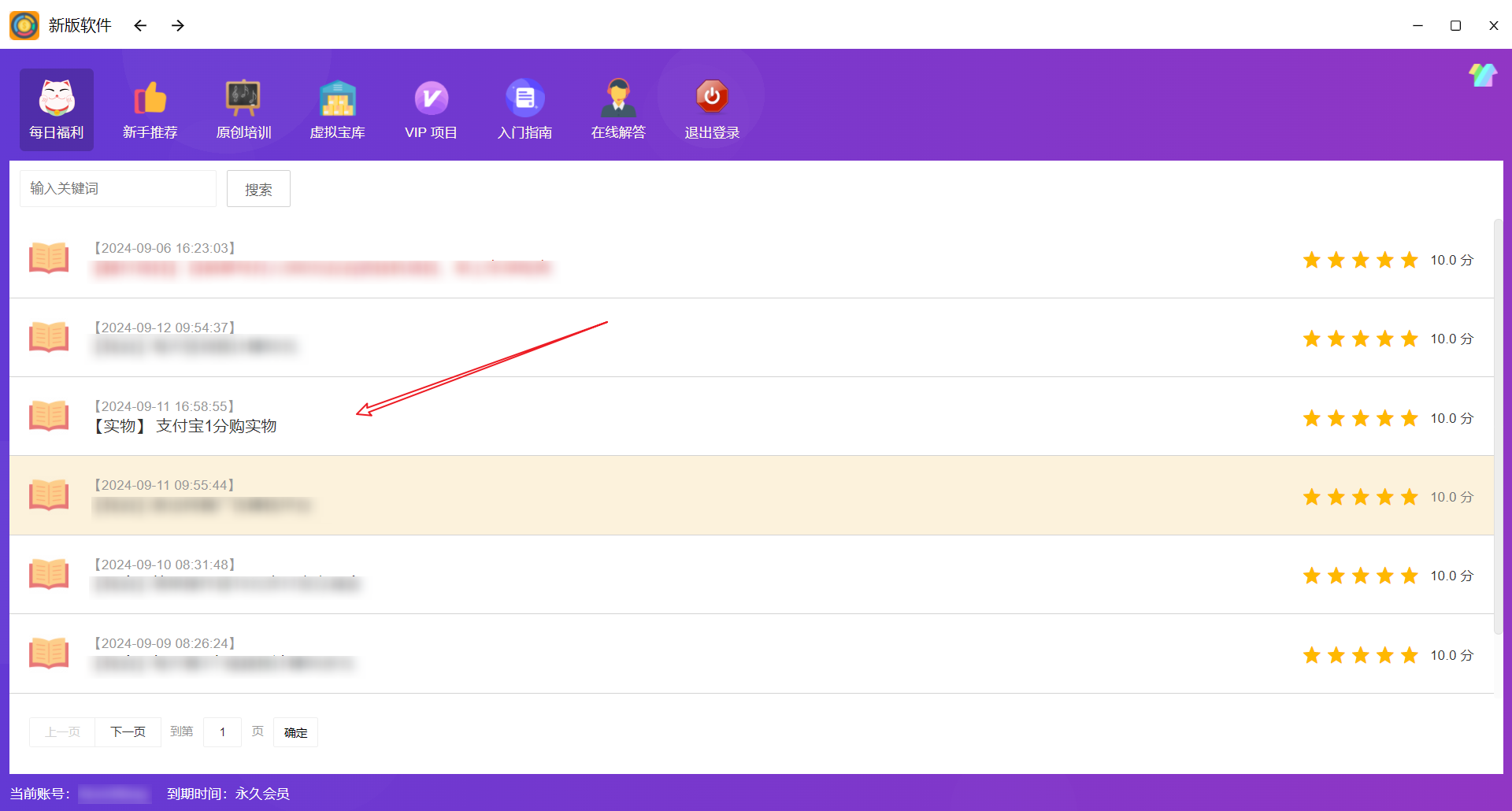Focus the 输入关键词 search field
Viewport: 1512px width, 811px height.
point(118,189)
